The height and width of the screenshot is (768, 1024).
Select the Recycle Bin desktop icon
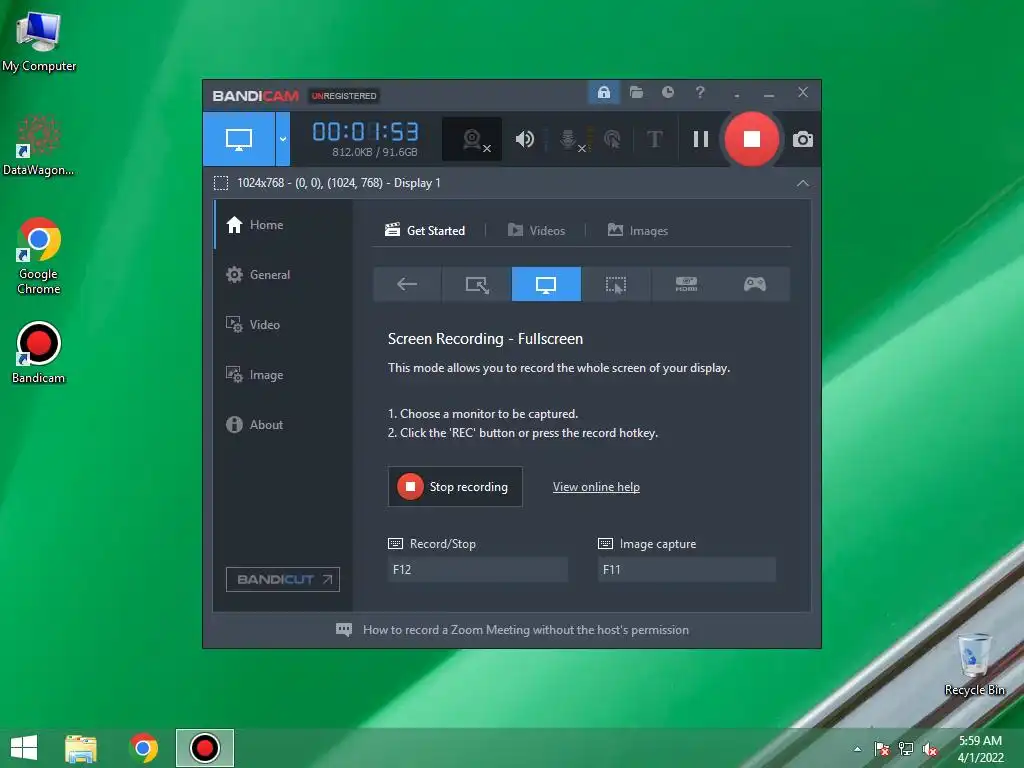974,665
